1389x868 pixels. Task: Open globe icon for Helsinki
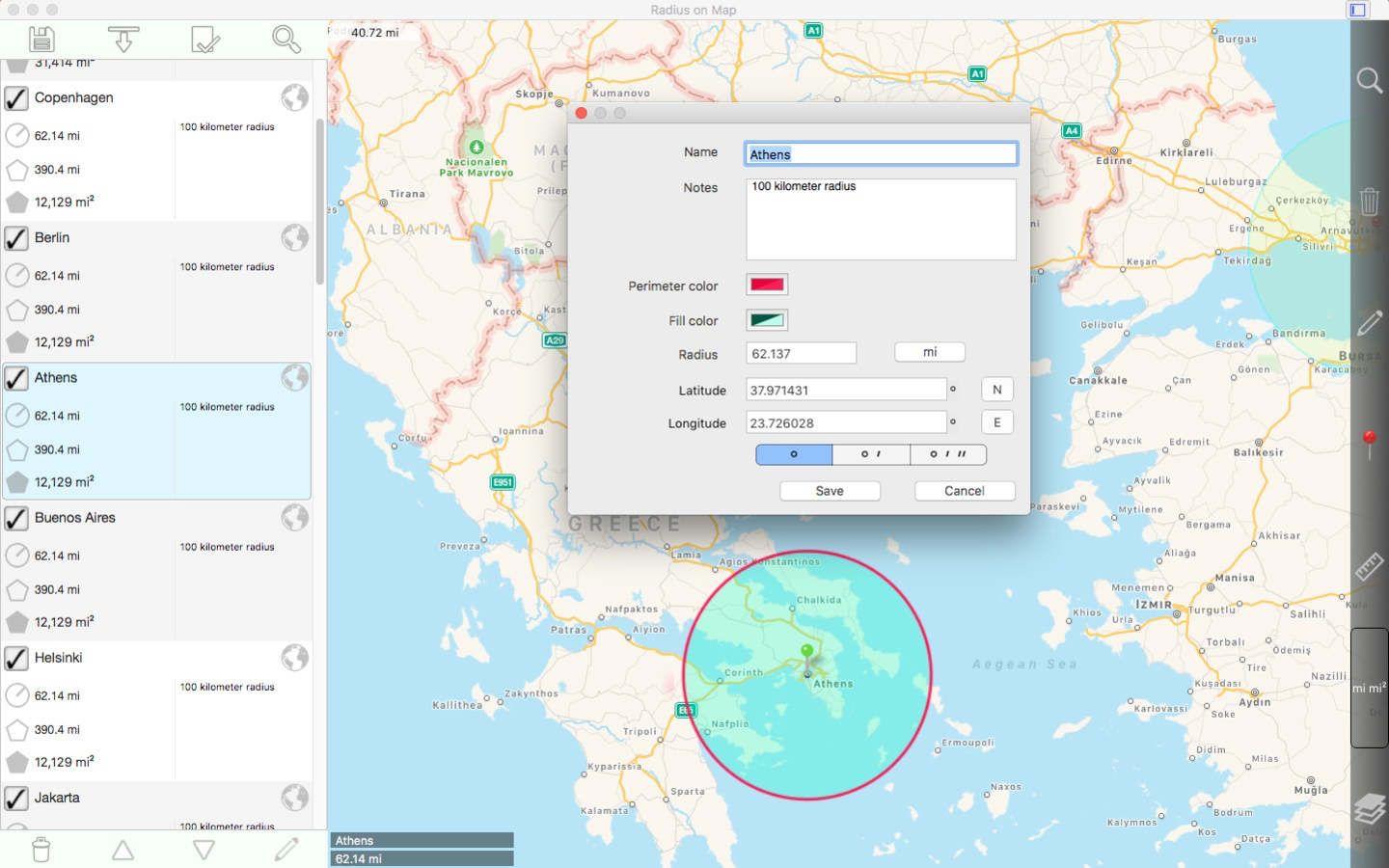click(295, 658)
